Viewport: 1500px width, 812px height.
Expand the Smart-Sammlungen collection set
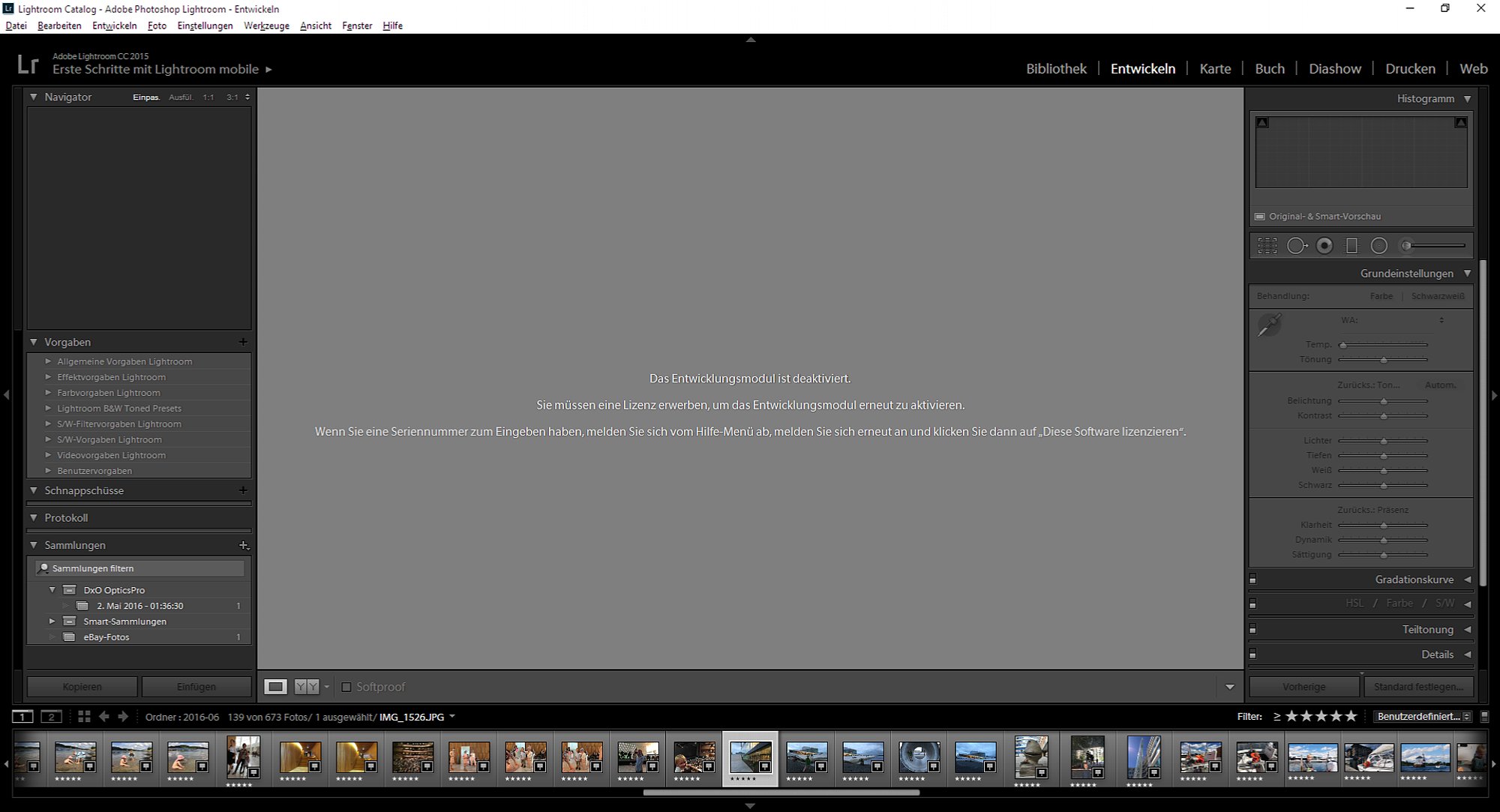pyautogui.click(x=52, y=622)
